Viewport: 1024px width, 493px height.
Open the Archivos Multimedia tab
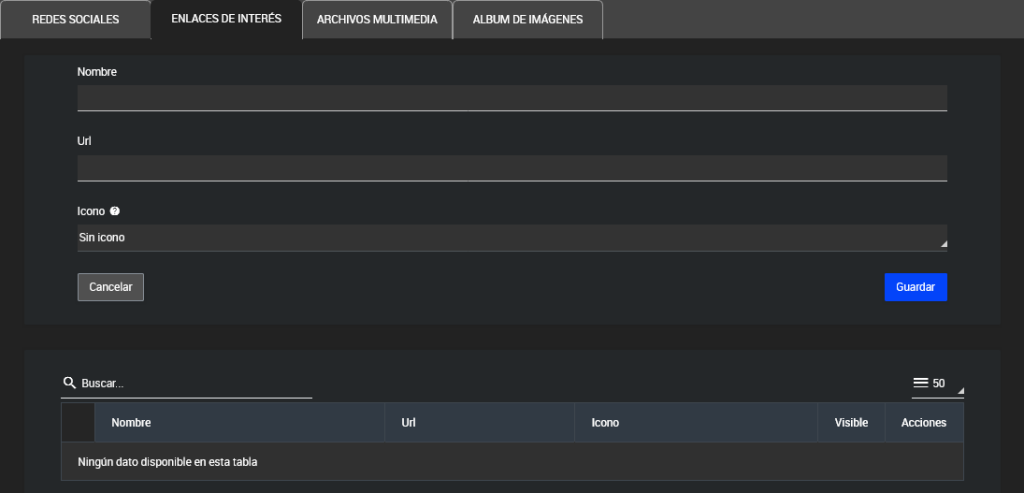[377, 20]
